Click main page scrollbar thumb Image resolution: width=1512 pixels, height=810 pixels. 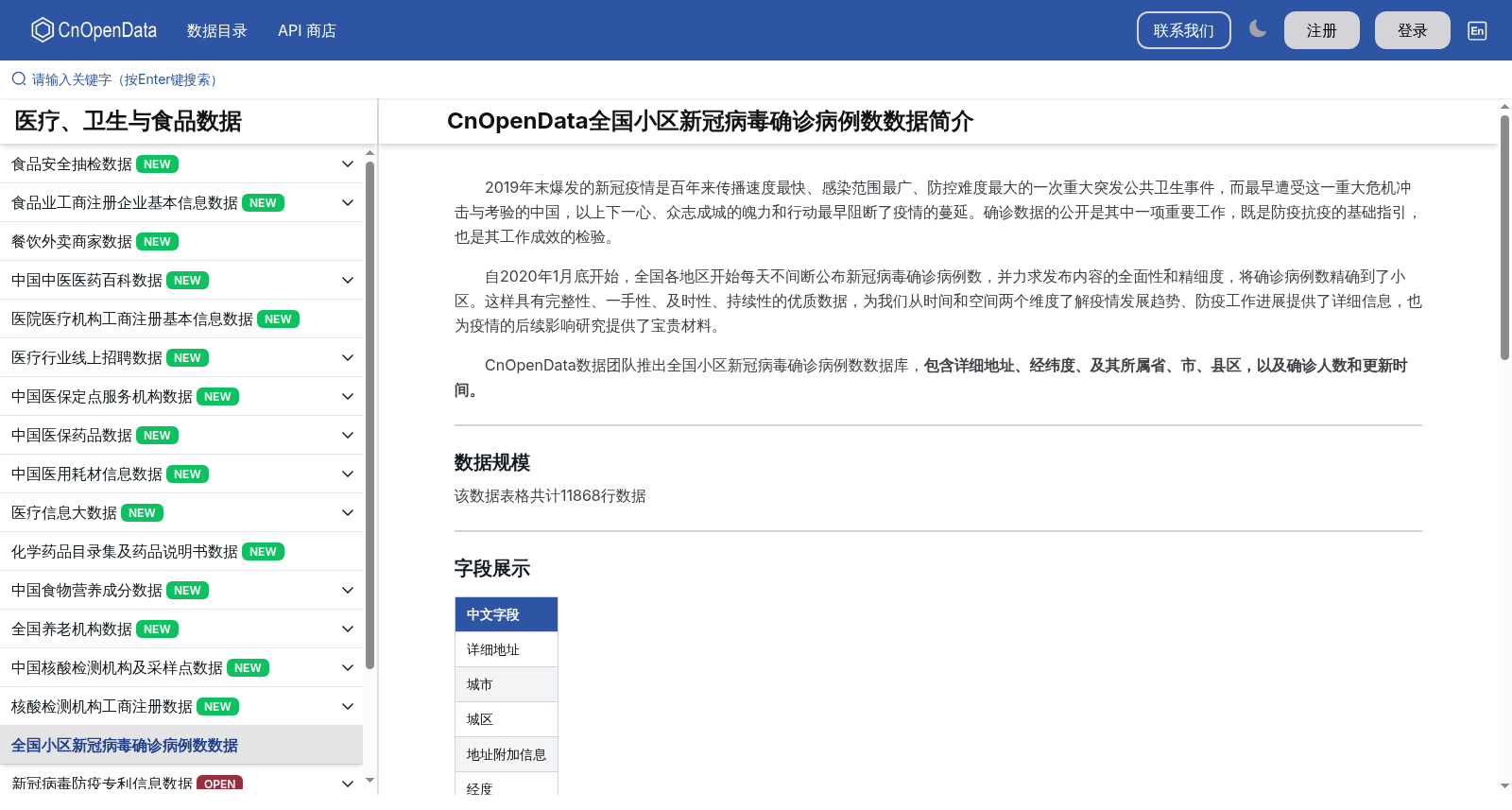[1504, 237]
